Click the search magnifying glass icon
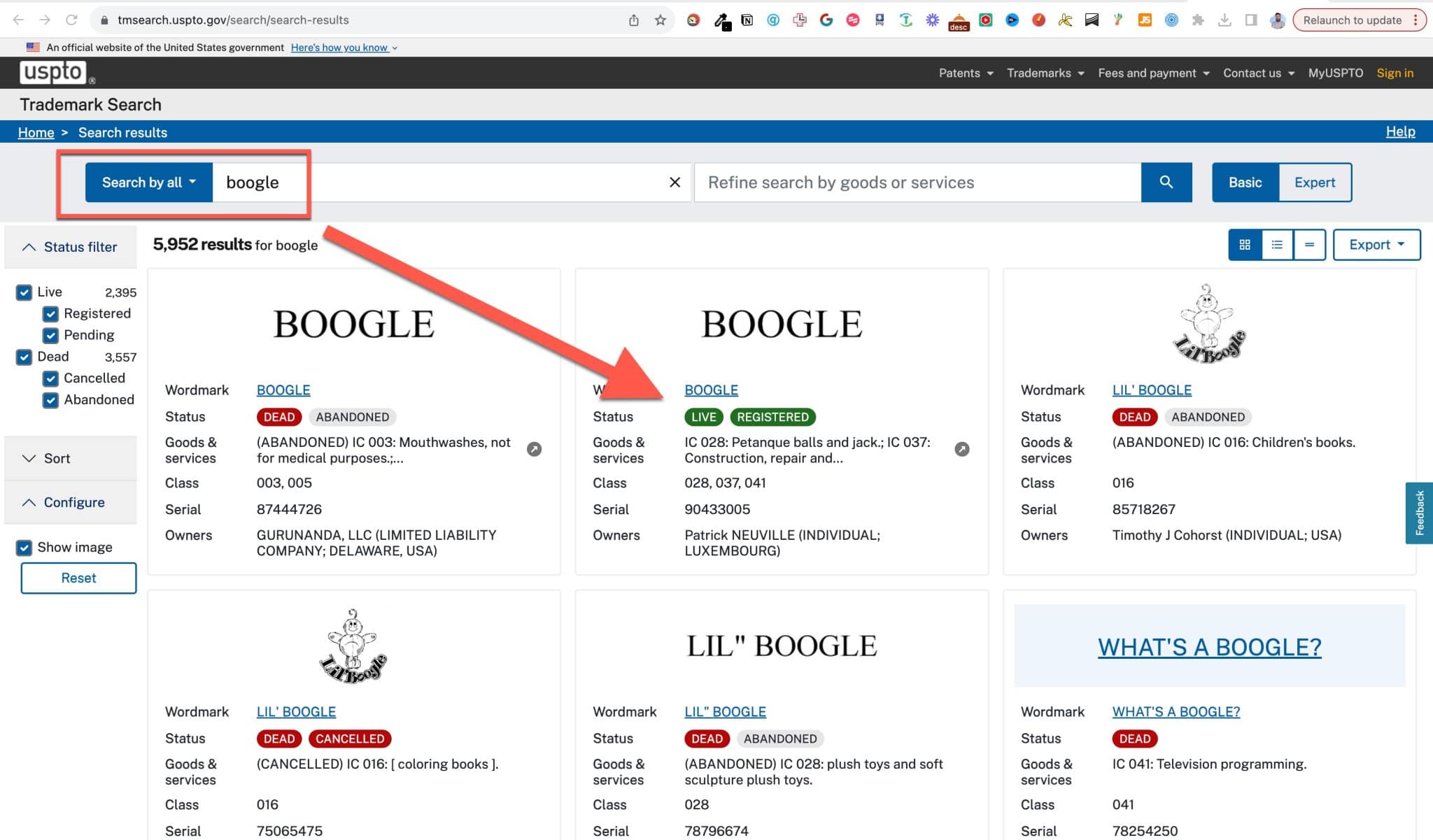Screen dimensions: 1433x840 (1166, 182)
